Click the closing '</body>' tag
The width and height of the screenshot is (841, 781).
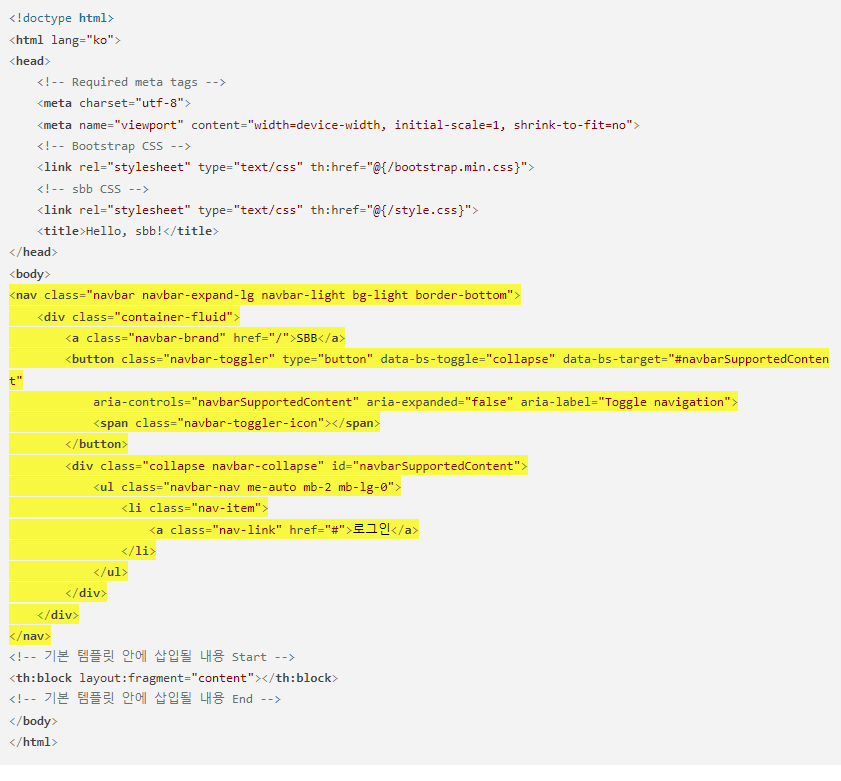click(x=33, y=721)
